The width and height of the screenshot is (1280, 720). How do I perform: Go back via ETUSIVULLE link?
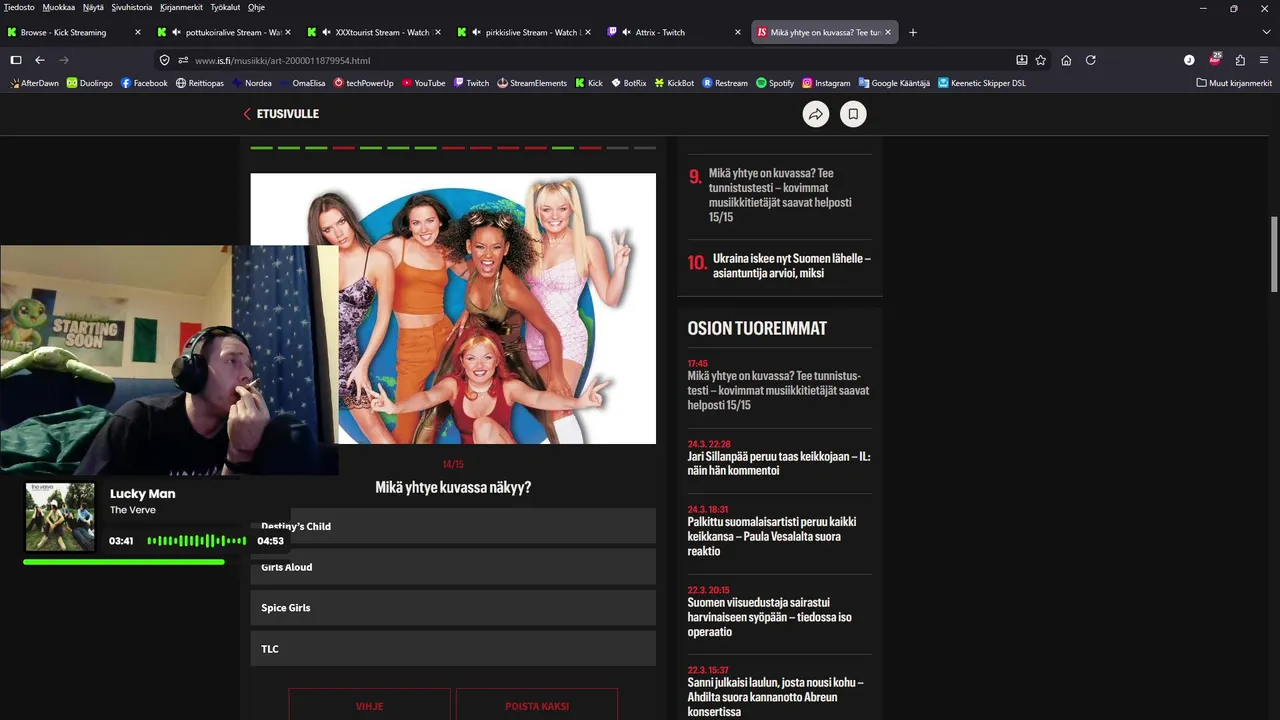[281, 114]
